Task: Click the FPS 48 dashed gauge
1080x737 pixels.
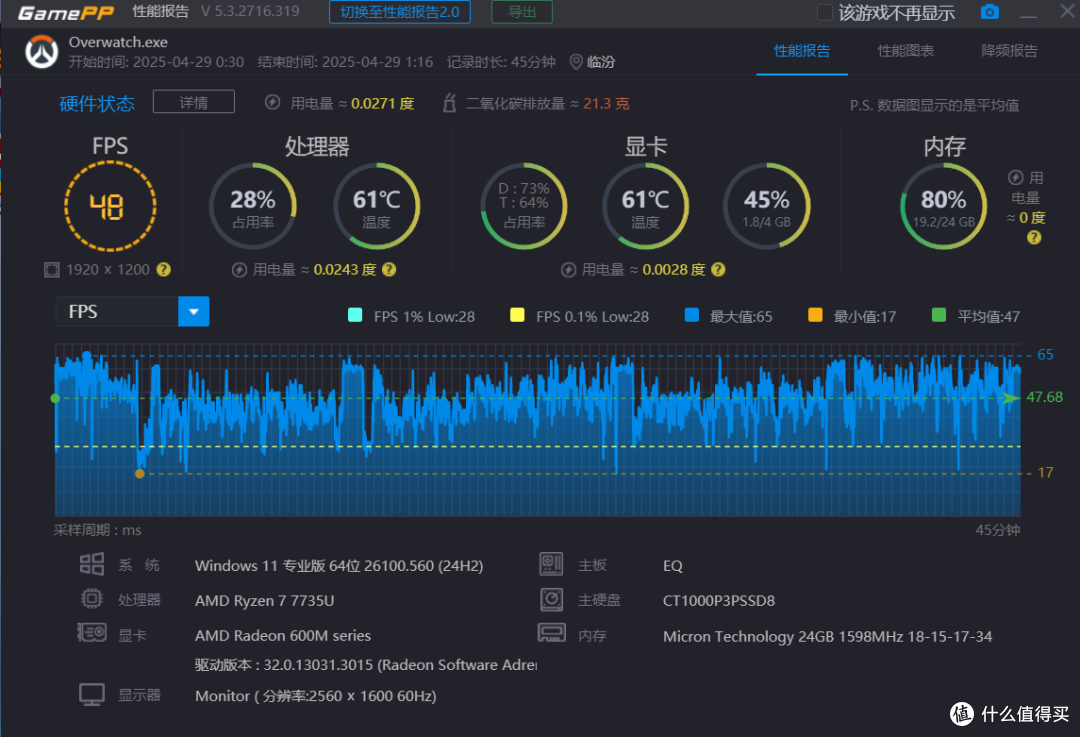Action: 110,206
